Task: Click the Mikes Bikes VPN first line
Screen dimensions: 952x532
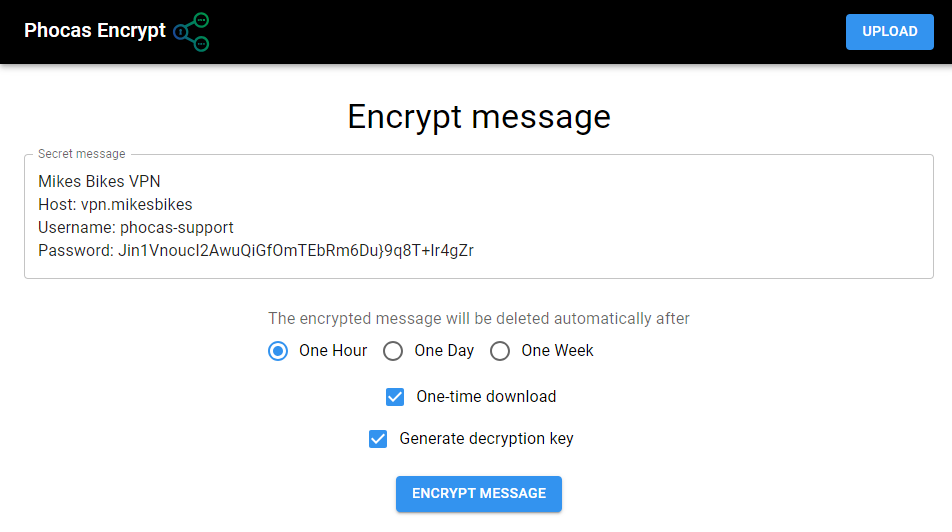Action: (100, 182)
